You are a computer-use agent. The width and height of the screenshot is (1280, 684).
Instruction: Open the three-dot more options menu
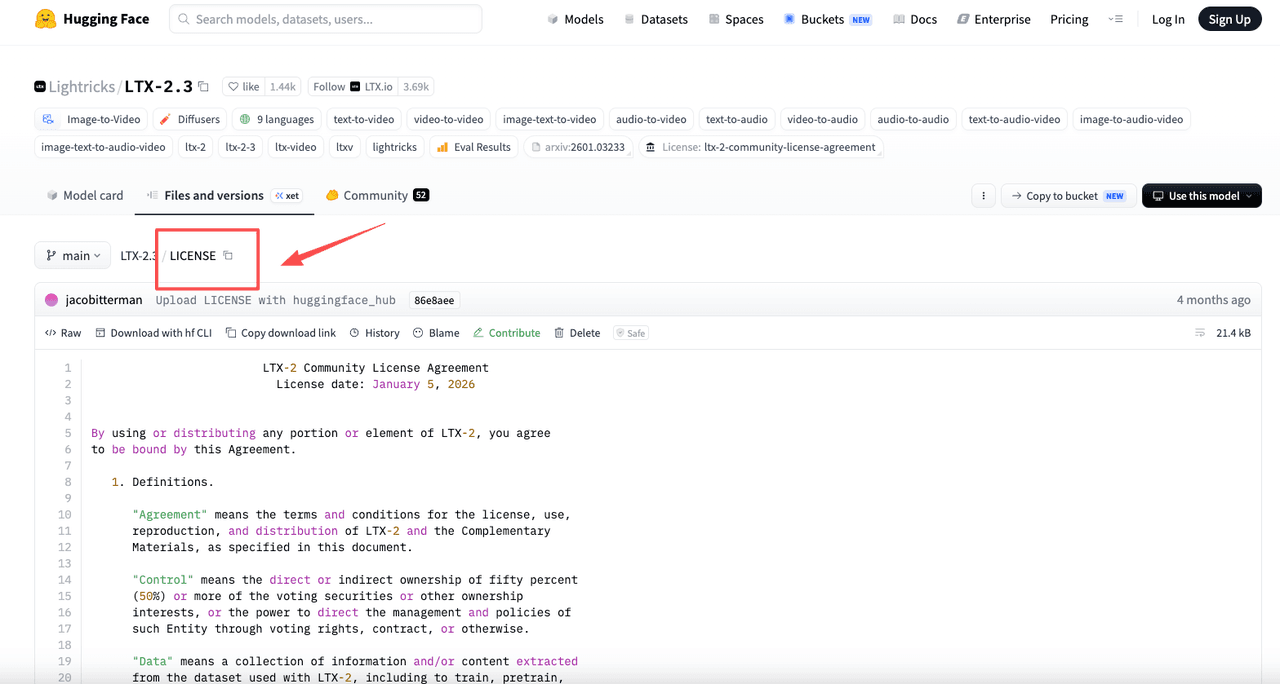(983, 196)
